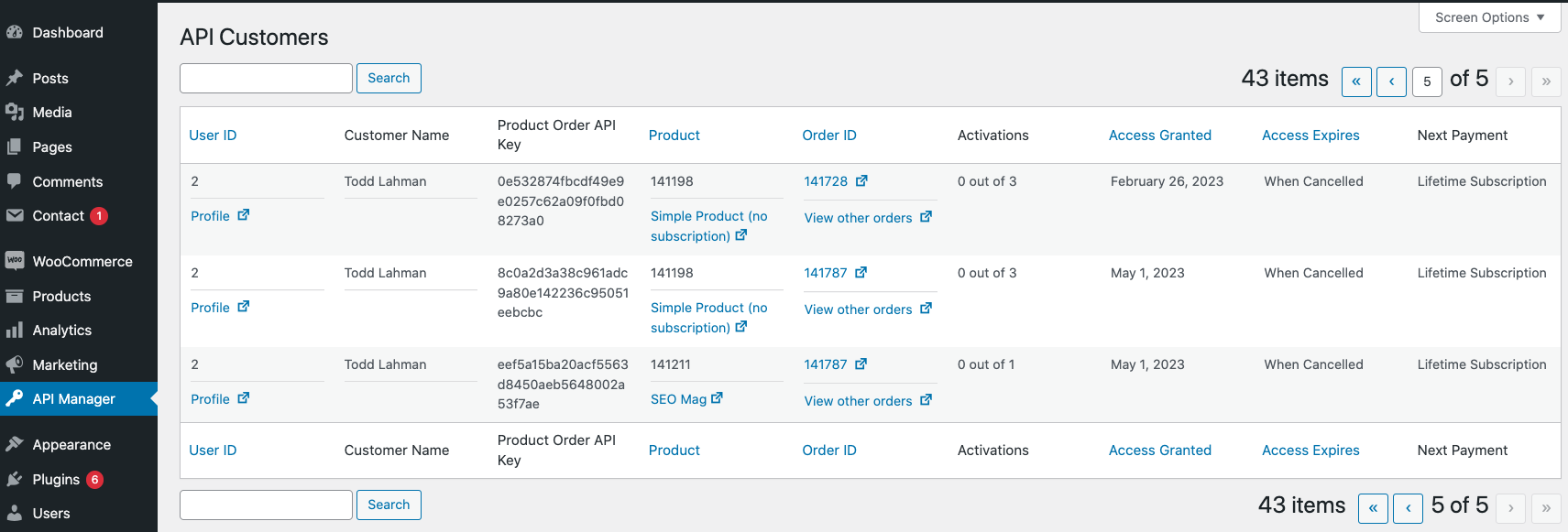Click the Marketing megaphone icon
The image size is (1568, 532).
[x=15, y=364]
